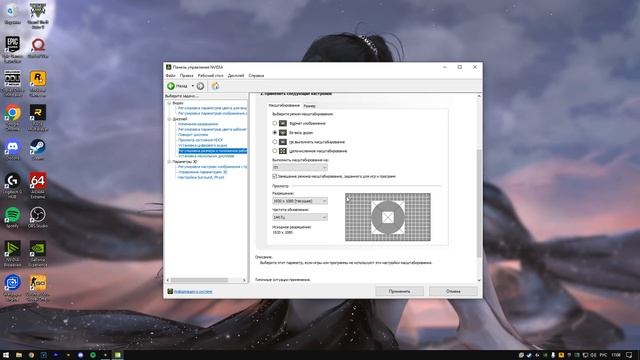Open the Help menu

[256, 76]
